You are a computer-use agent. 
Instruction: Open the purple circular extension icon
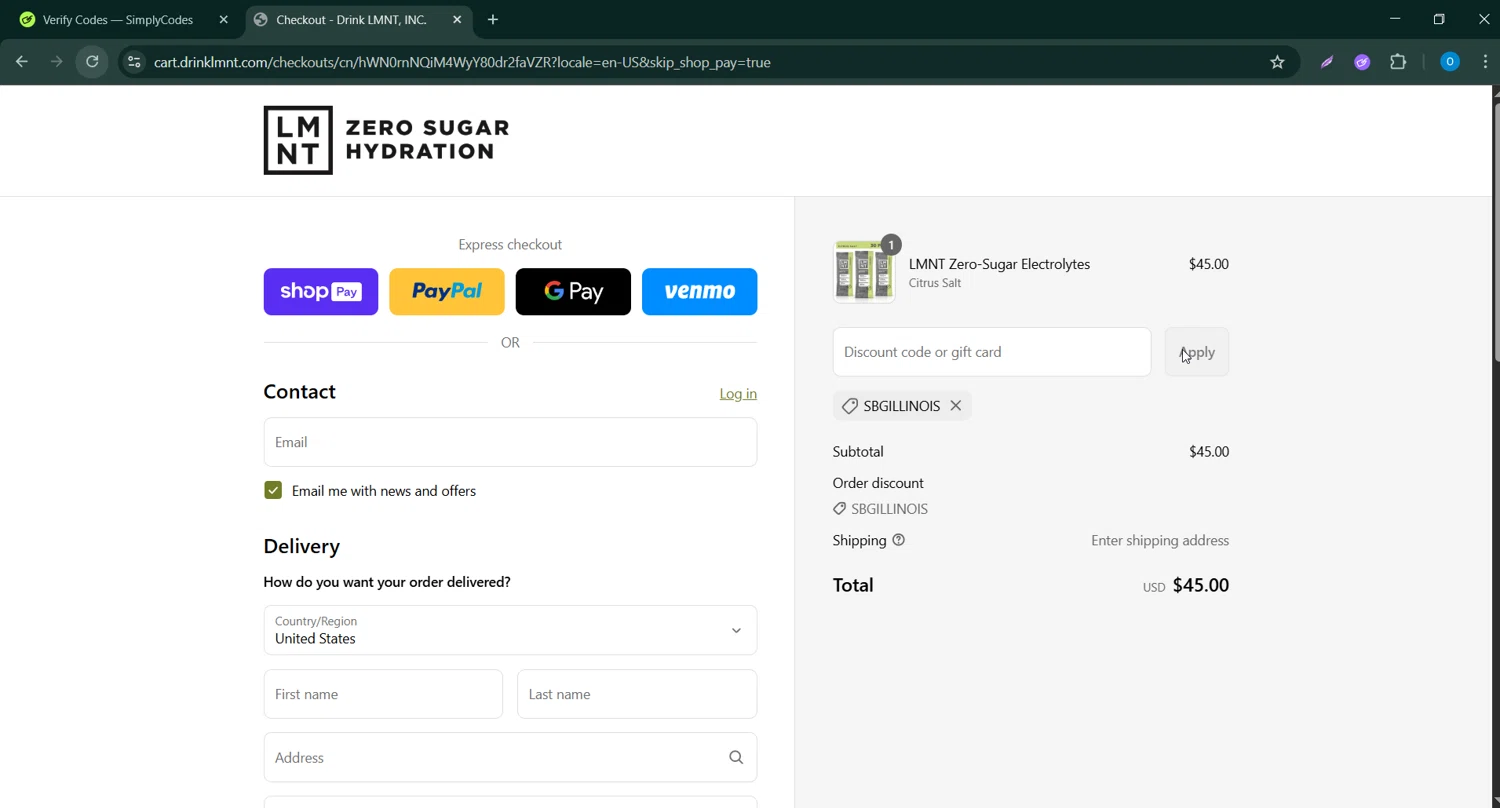(1362, 62)
